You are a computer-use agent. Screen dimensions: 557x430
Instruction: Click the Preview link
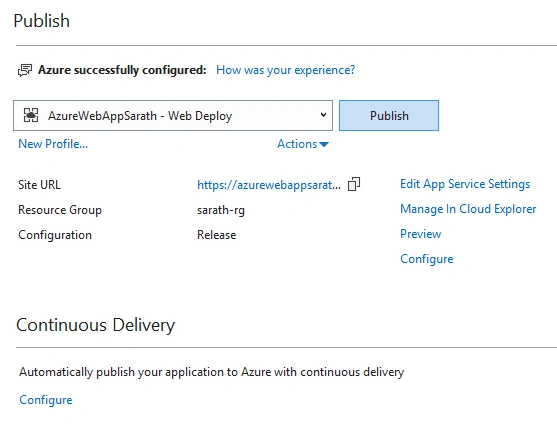pyautogui.click(x=421, y=234)
